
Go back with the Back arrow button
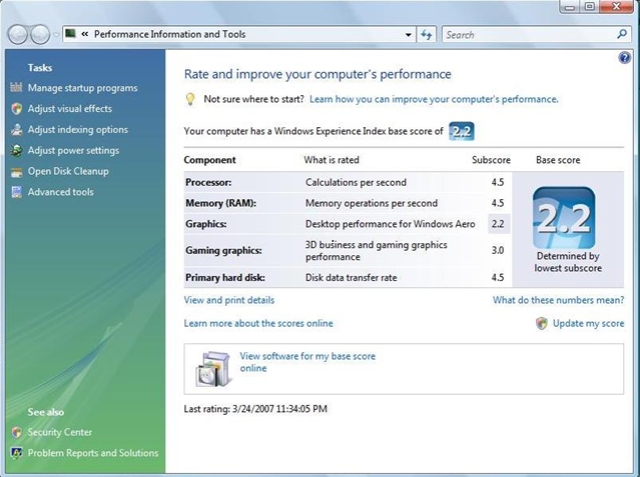(x=18, y=35)
